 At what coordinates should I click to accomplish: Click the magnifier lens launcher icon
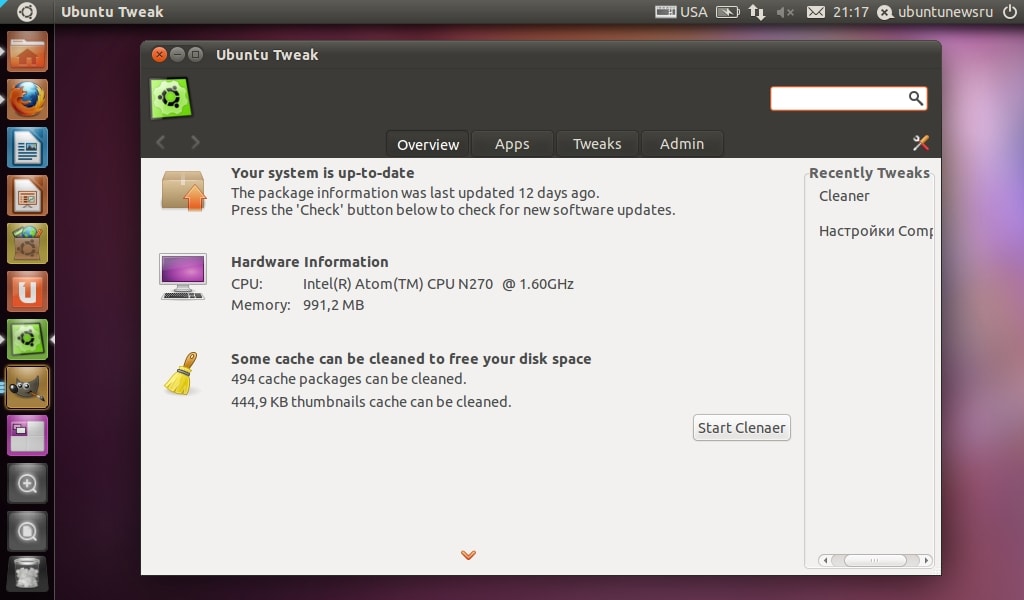coord(27,531)
